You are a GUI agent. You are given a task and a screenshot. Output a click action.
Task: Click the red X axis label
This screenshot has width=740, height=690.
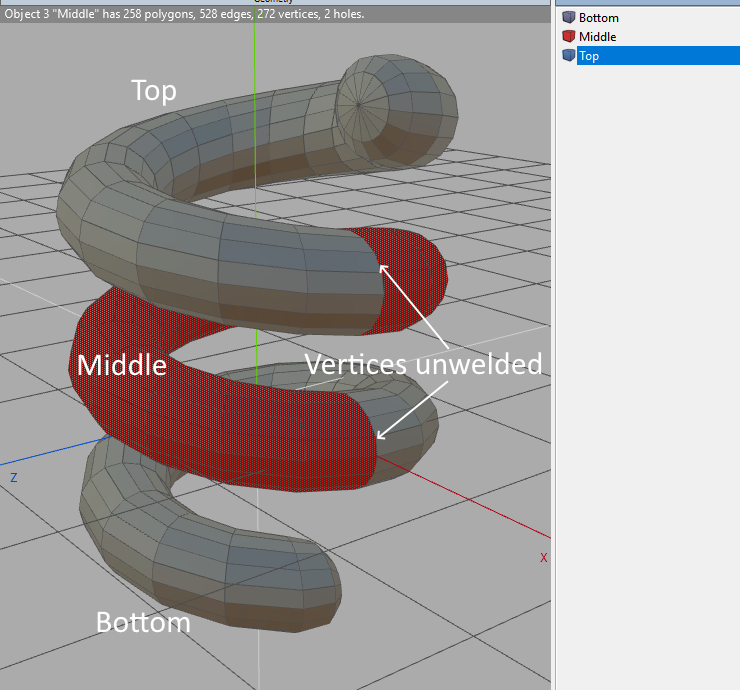[x=543, y=558]
